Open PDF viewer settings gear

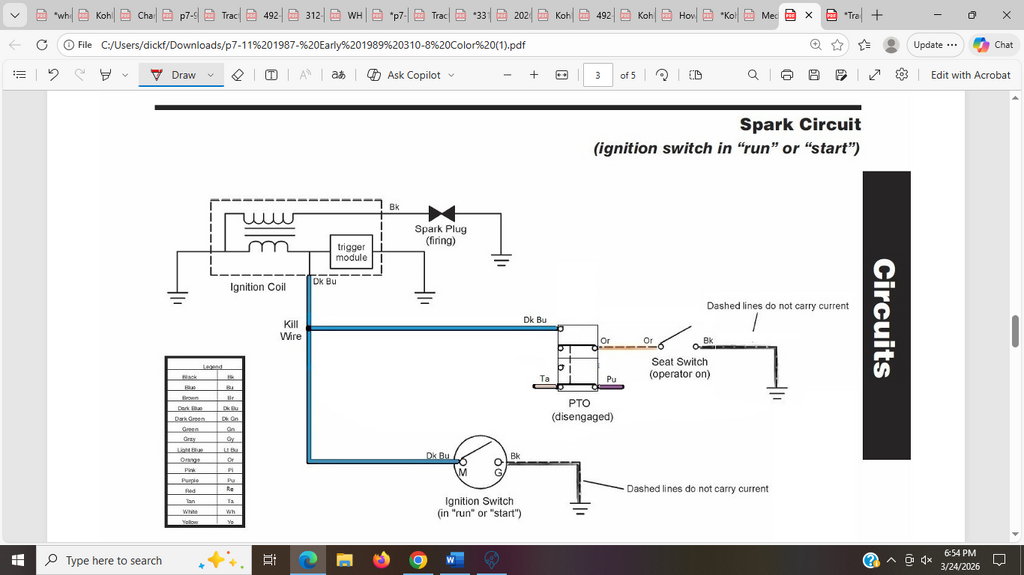(901, 75)
